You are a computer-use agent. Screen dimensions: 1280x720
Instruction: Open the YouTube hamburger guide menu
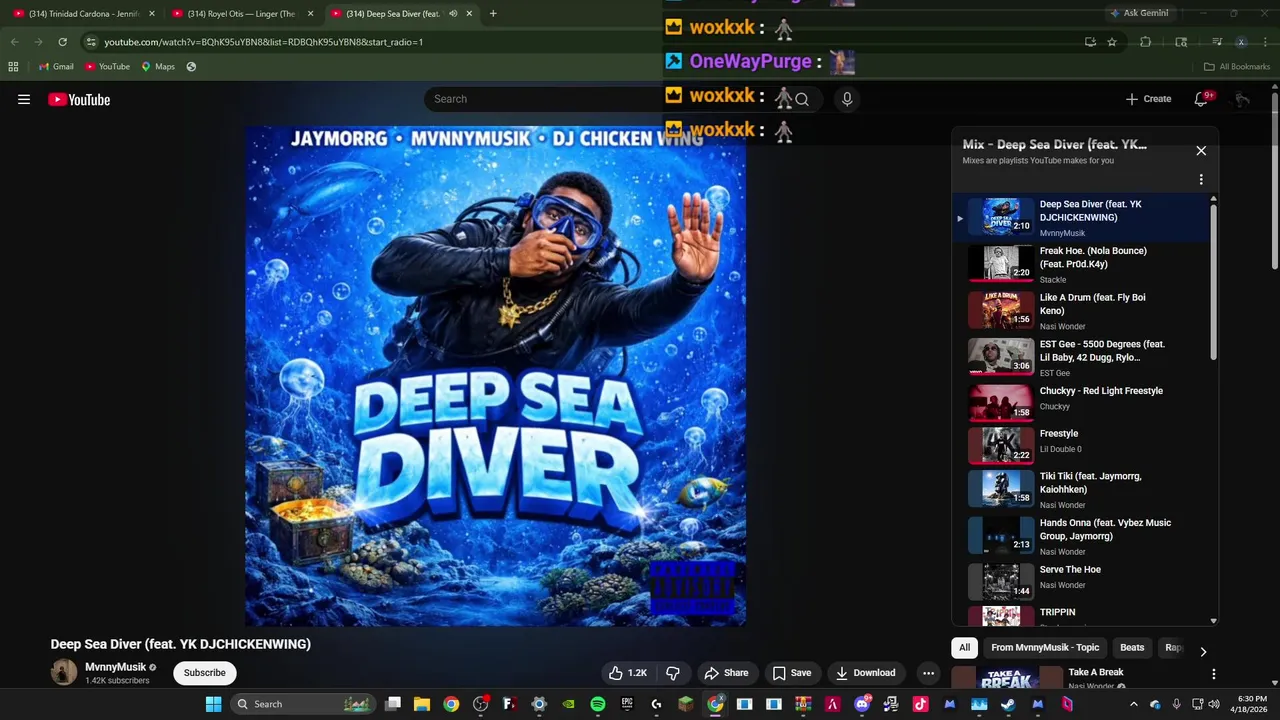click(x=24, y=99)
